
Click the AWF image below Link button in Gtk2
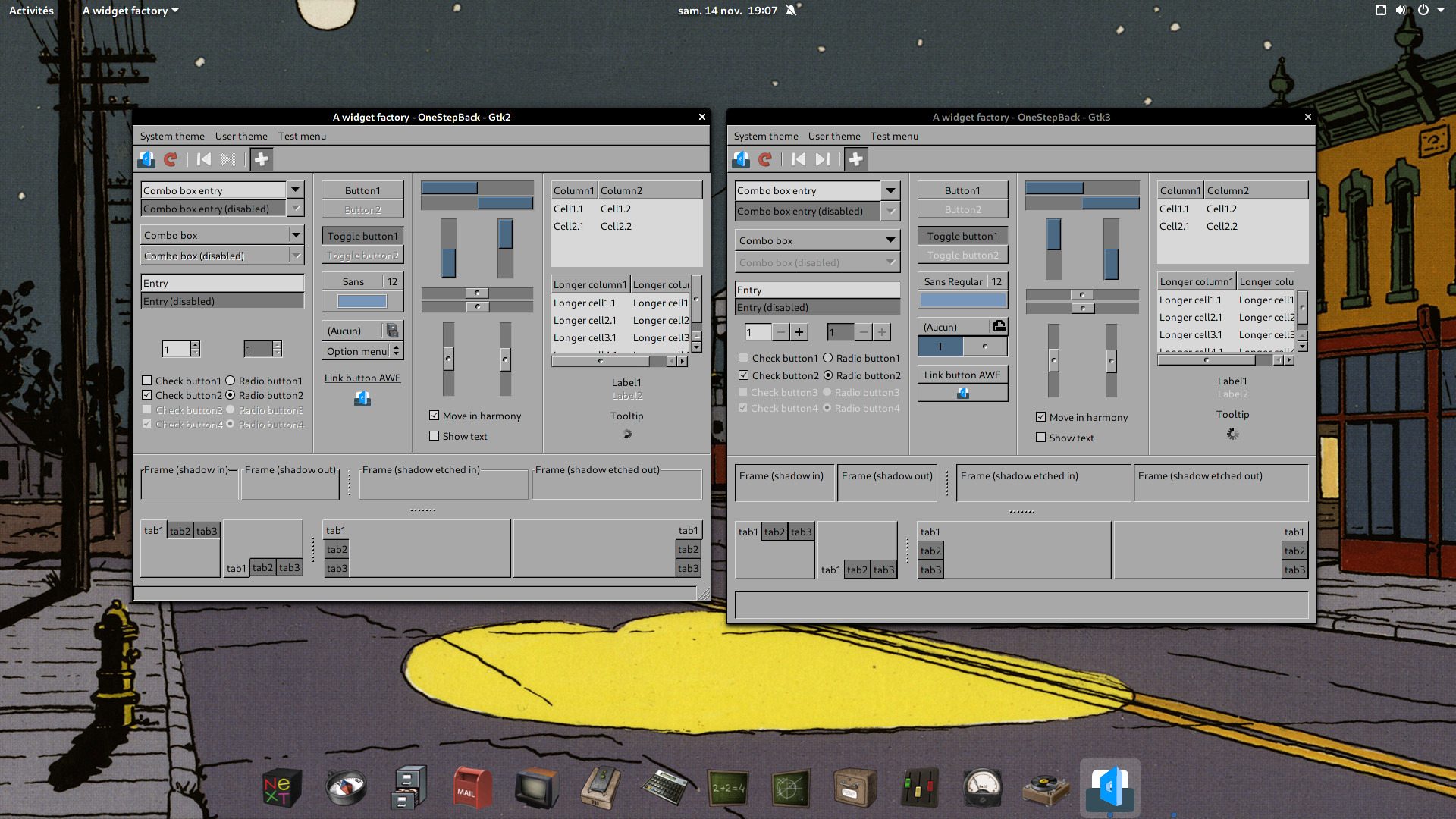click(x=362, y=398)
